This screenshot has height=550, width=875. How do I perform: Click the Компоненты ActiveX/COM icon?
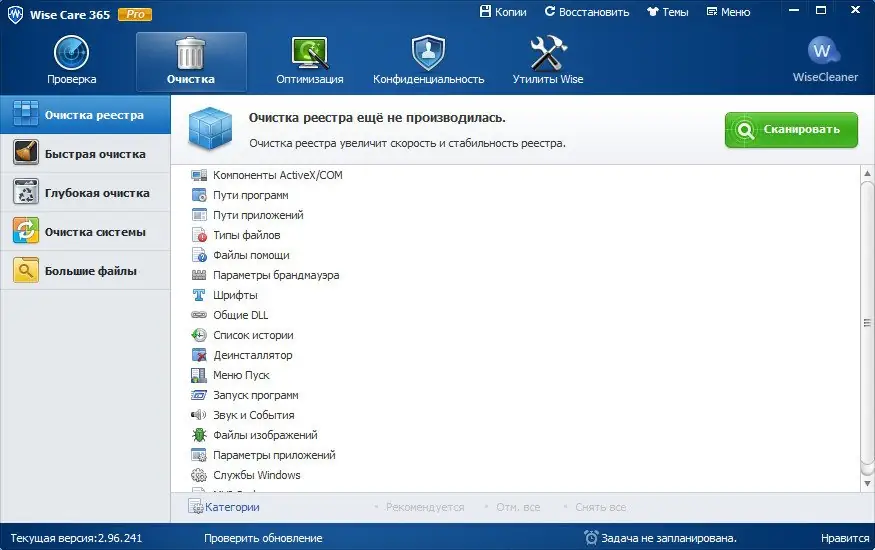click(x=199, y=175)
